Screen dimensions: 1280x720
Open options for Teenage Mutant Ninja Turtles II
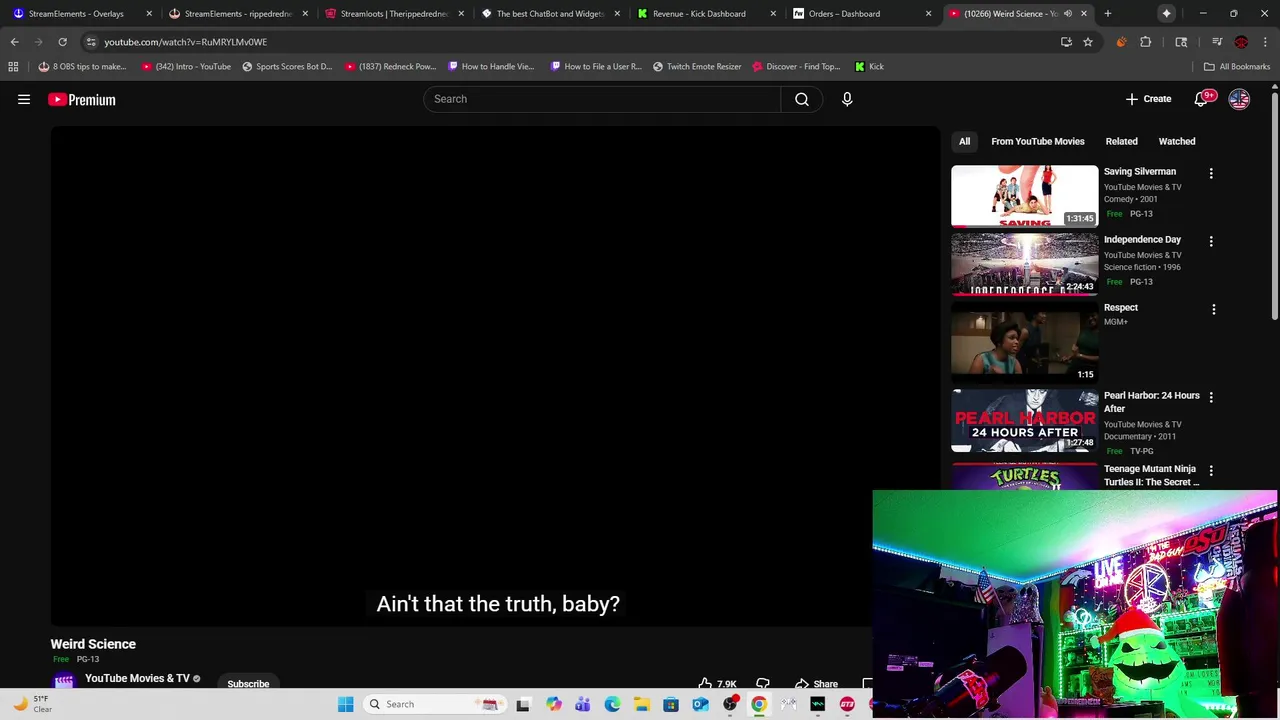pos(1211,470)
